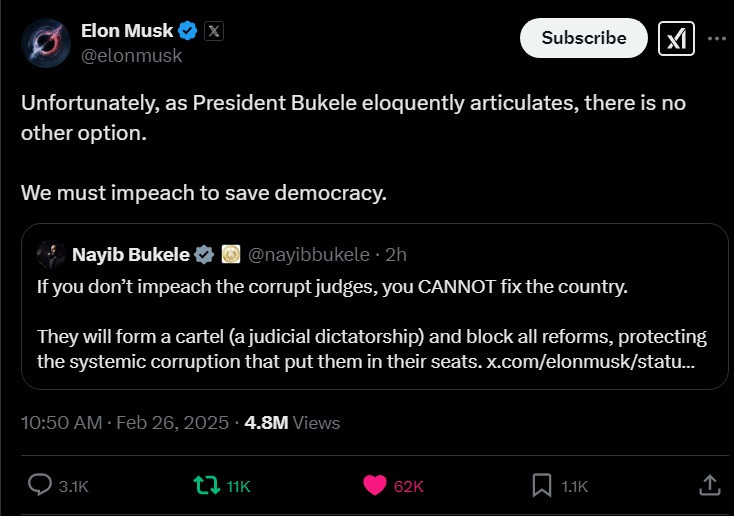Open the @elonmusk handle link
Viewport: 734px width, 516px height.
pyautogui.click(x=131, y=56)
